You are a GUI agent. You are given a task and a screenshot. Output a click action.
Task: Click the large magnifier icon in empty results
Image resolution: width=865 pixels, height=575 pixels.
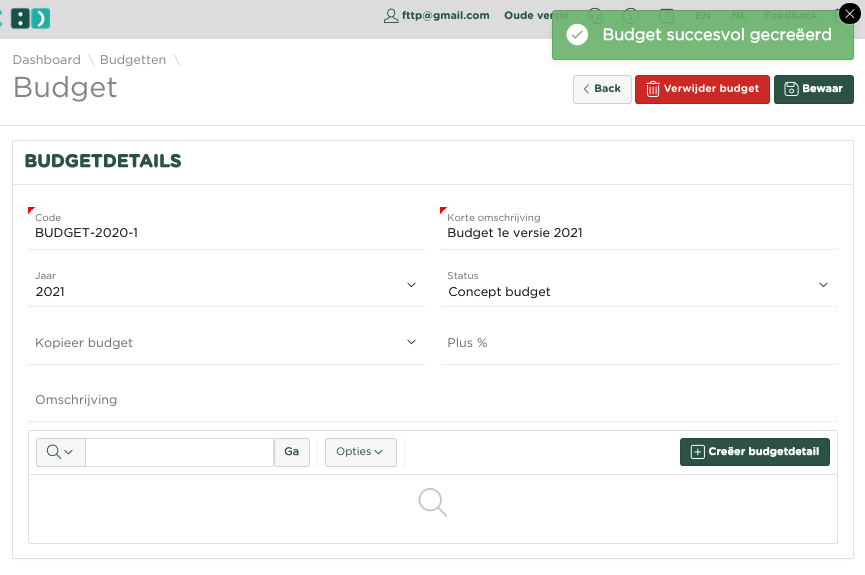[432, 502]
